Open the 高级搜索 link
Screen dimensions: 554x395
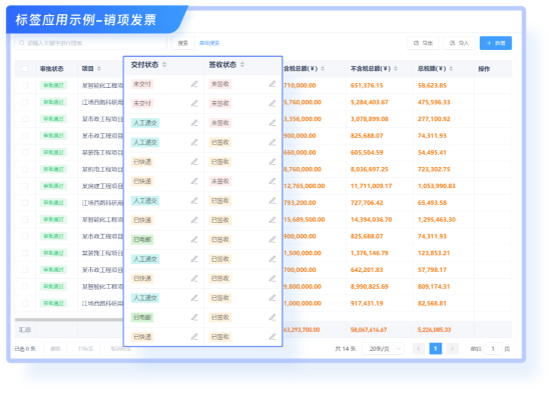coord(210,43)
